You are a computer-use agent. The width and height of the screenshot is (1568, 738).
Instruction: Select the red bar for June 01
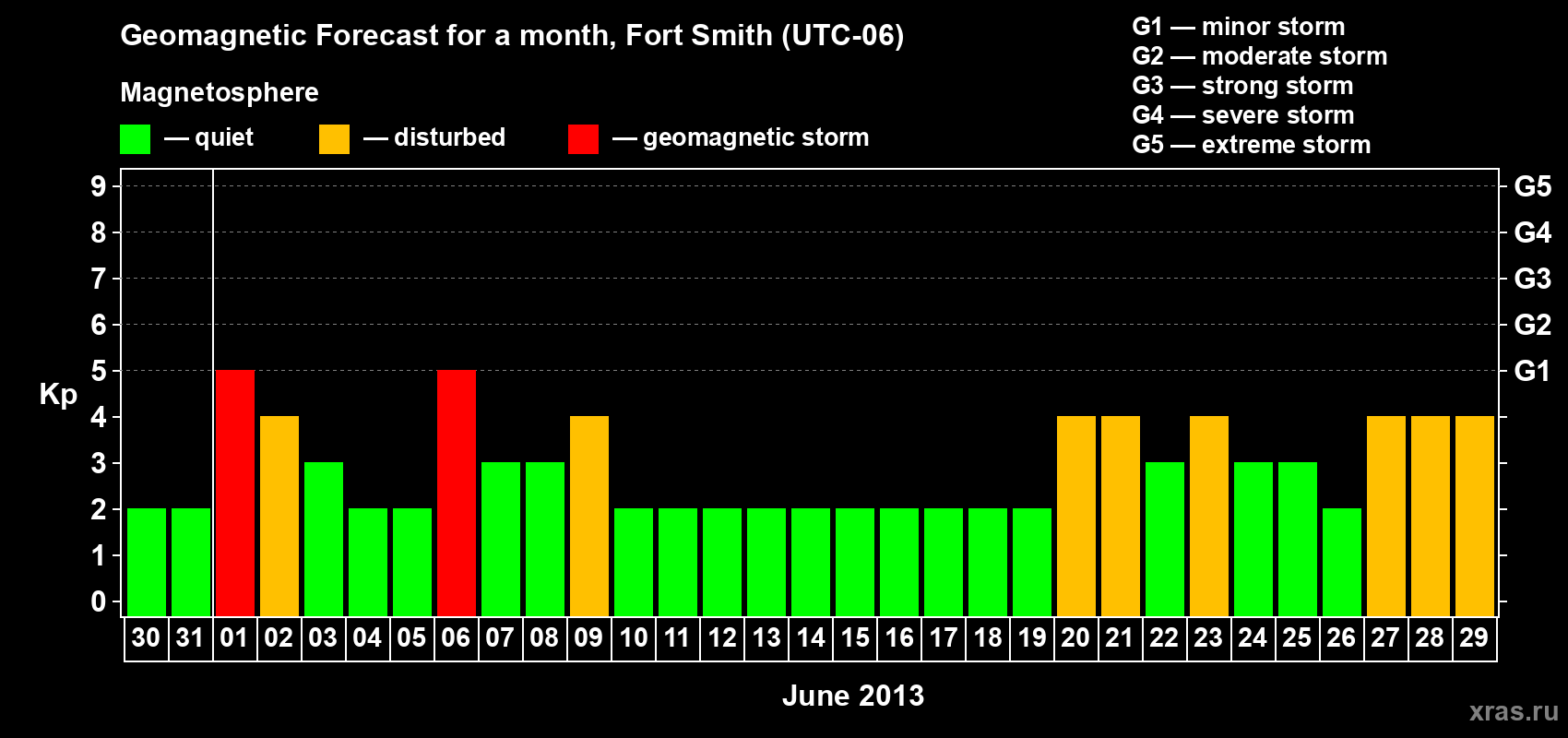(235, 494)
